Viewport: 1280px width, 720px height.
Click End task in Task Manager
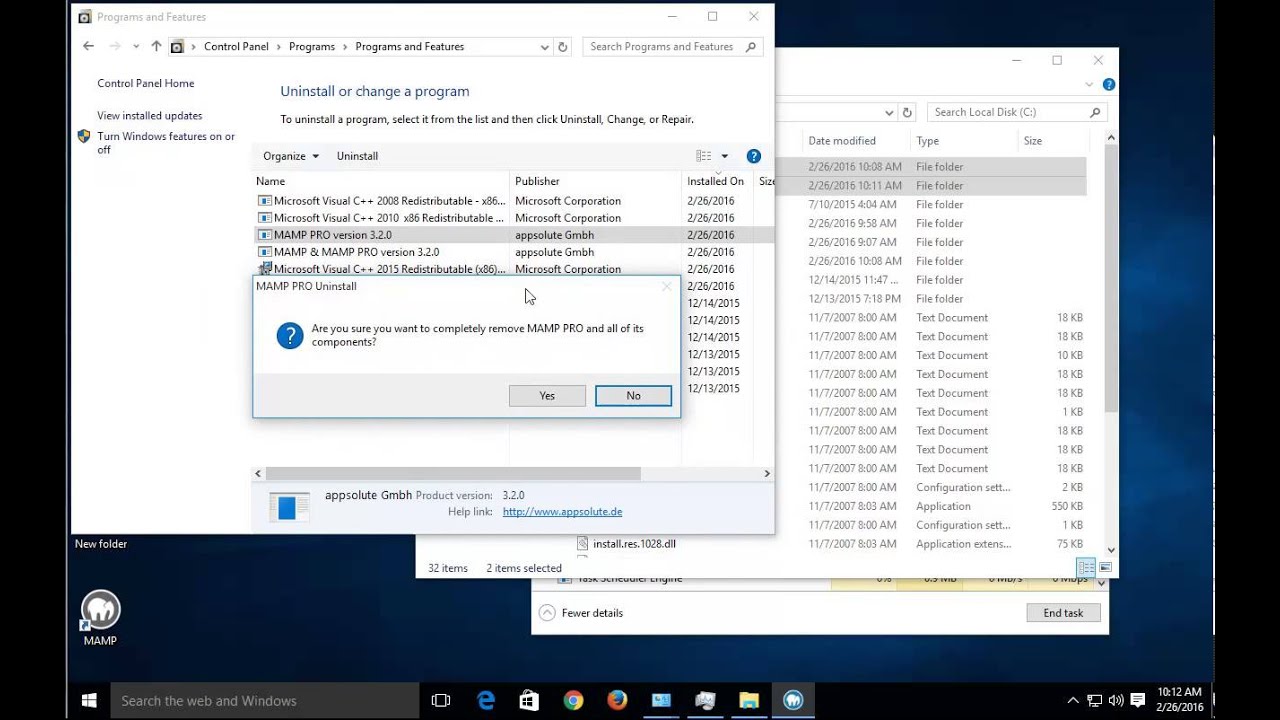[x=1063, y=613]
